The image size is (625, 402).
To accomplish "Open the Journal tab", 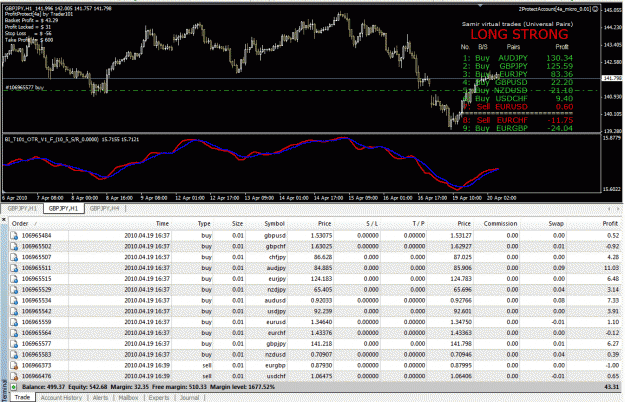I will tap(189, 398).
